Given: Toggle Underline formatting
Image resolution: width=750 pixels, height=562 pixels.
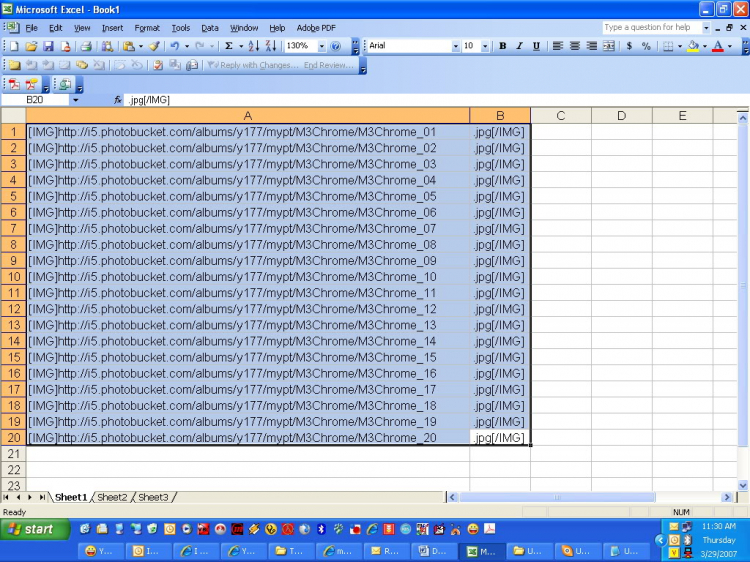Looking at the screenshot, I should [537, 46].
